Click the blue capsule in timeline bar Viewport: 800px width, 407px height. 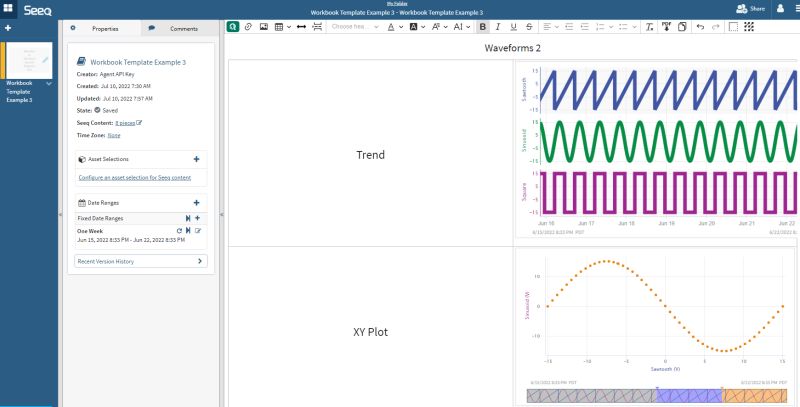pyautogui.click(x=689, y=396)
